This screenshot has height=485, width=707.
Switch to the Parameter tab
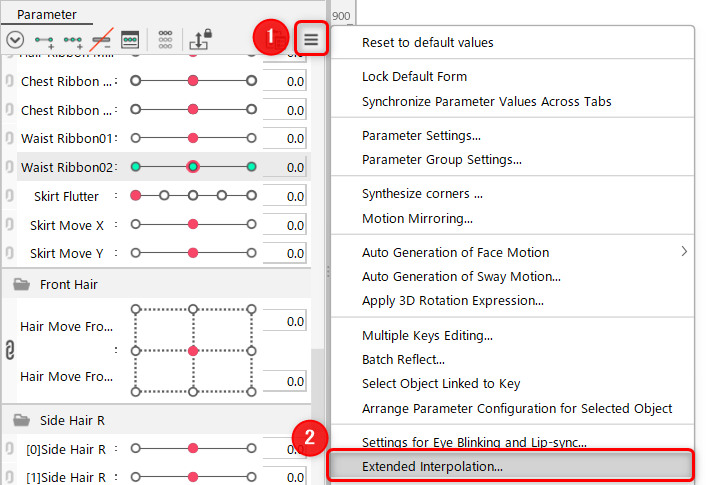point(47,14)
